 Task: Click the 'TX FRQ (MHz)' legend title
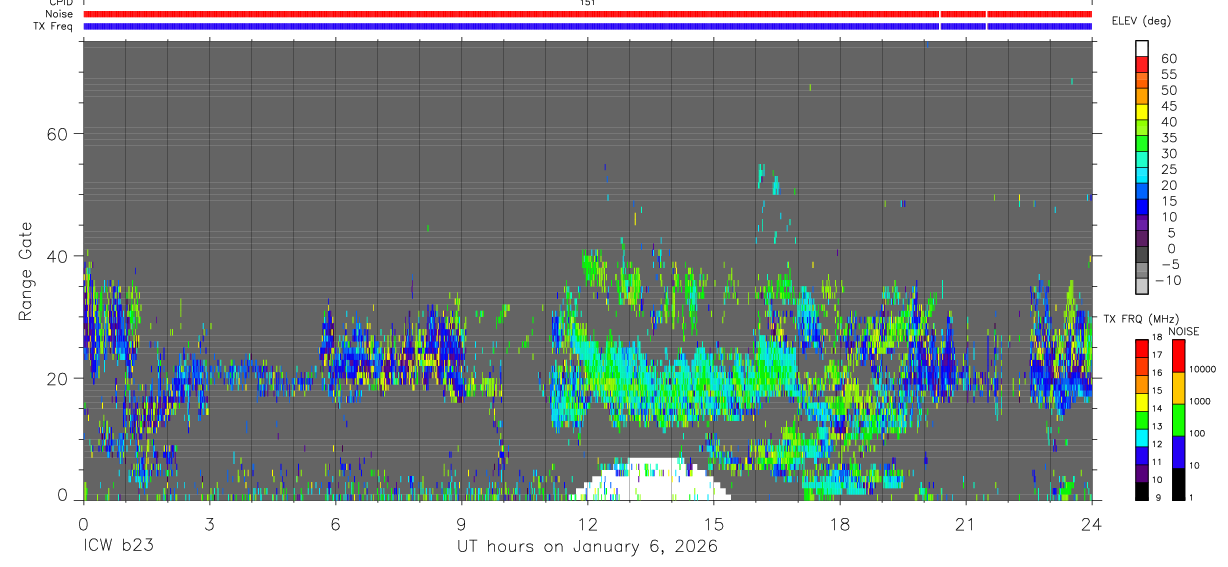pyautogui.click(x=1141, y=318)
